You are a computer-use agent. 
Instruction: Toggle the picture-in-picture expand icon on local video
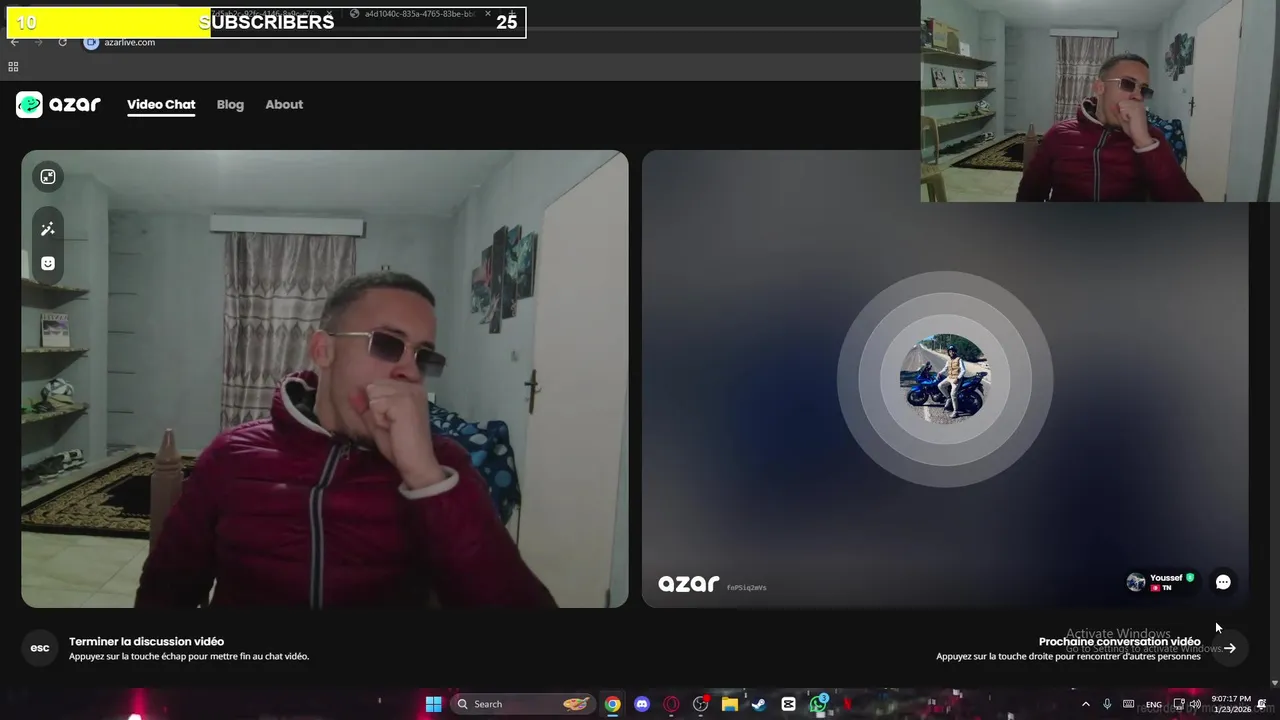pos(48,177)
